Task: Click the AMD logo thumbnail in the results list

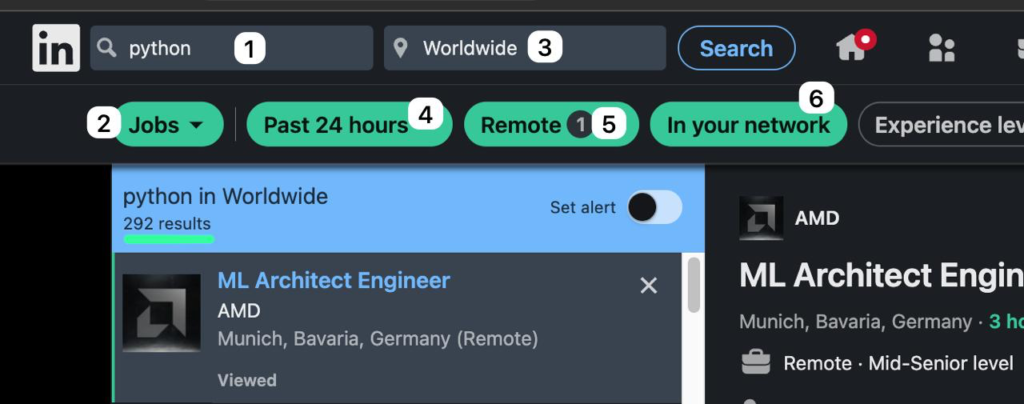Action: tap(161, 313)
